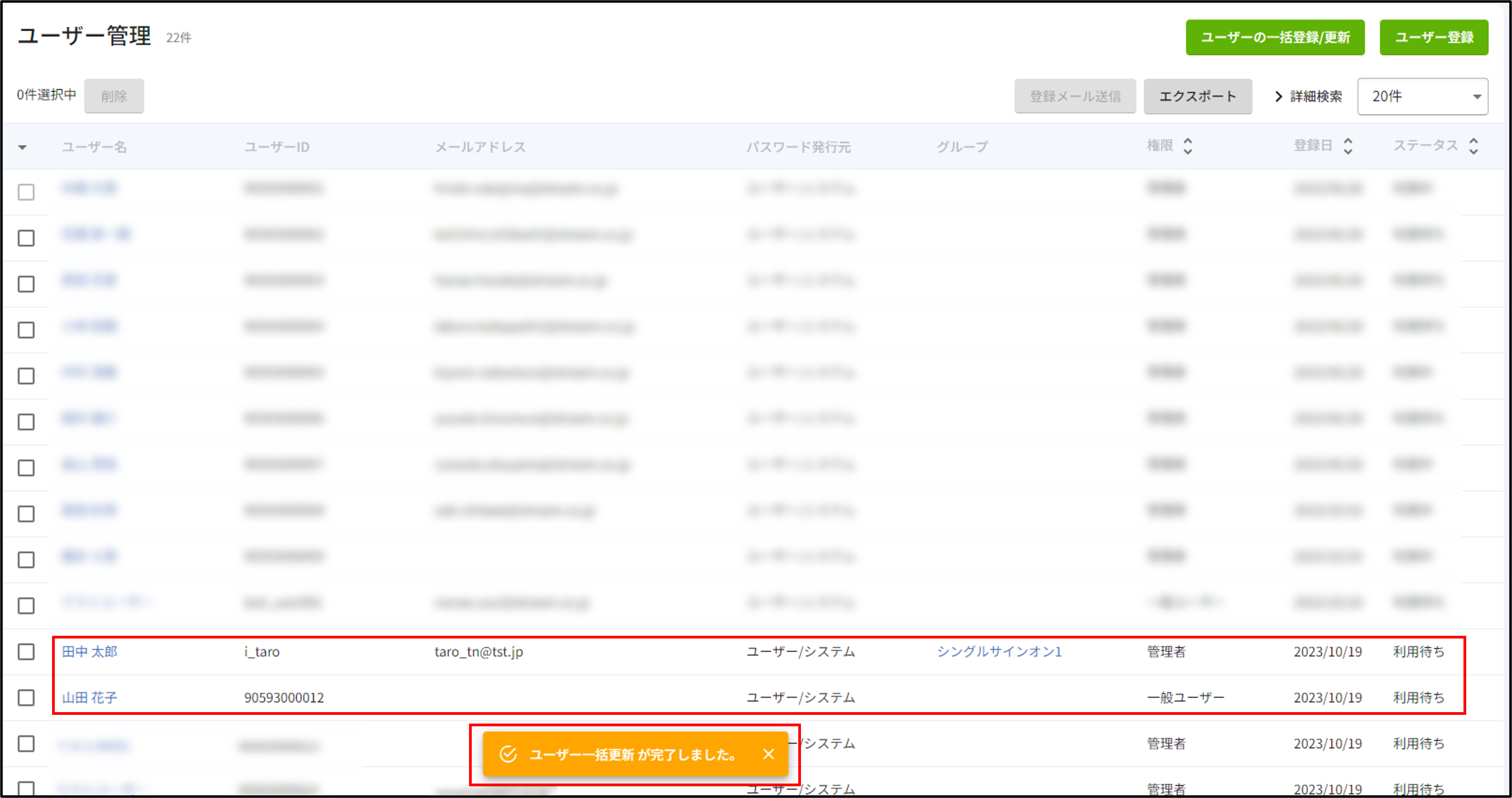
Task: Close the ユーザー一括更新 notification
Action: pyautogui.click(x=768, y=754)
